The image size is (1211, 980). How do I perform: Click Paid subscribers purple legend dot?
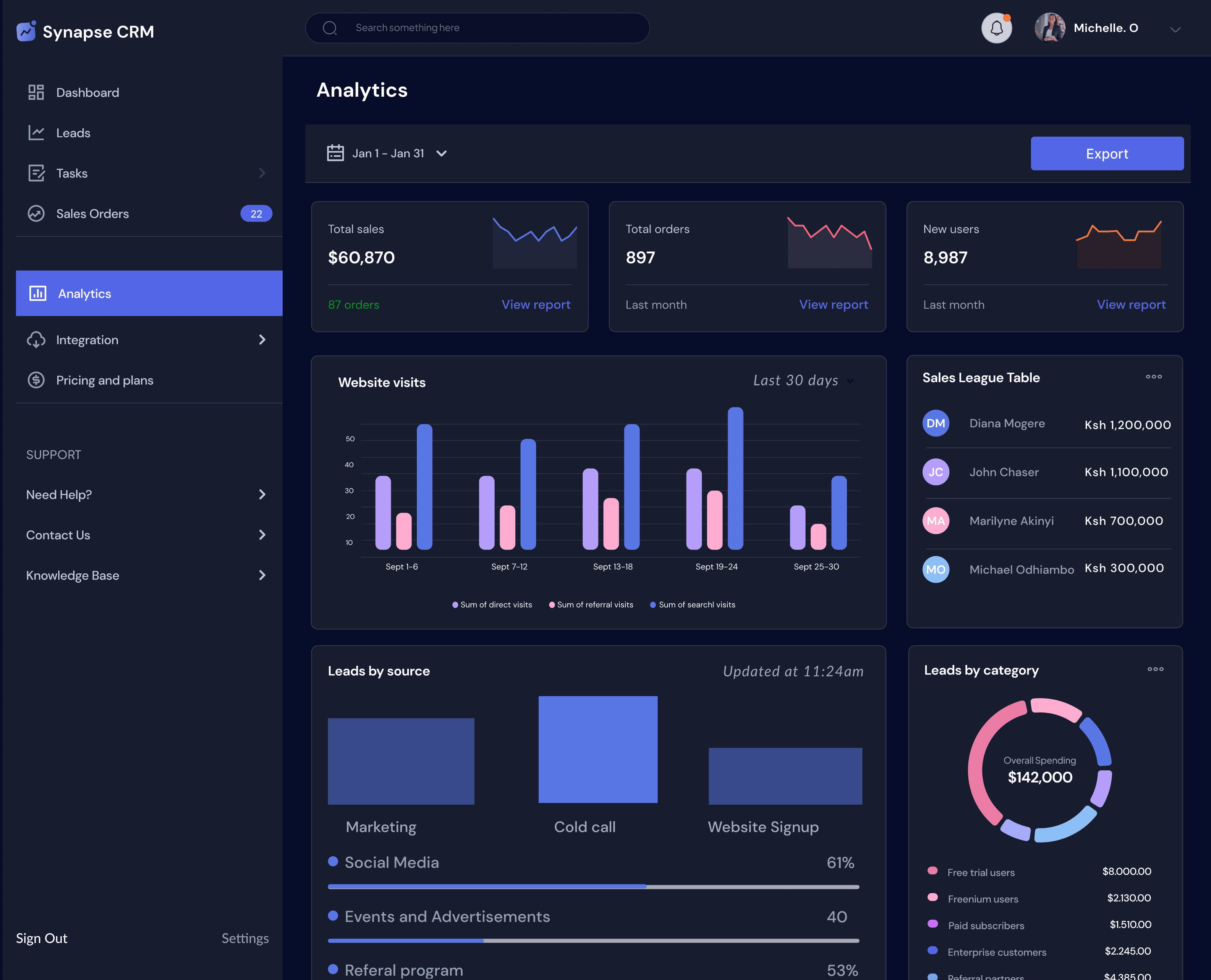pos(932,924)
